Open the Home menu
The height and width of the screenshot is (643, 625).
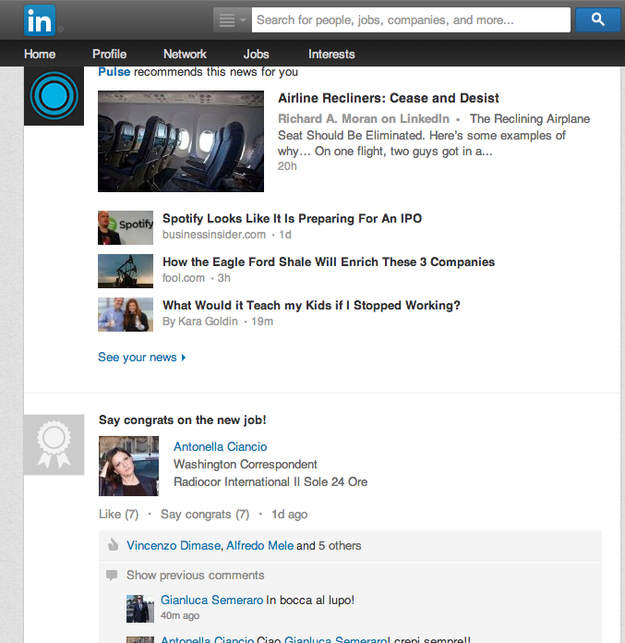tap(39, 54)
